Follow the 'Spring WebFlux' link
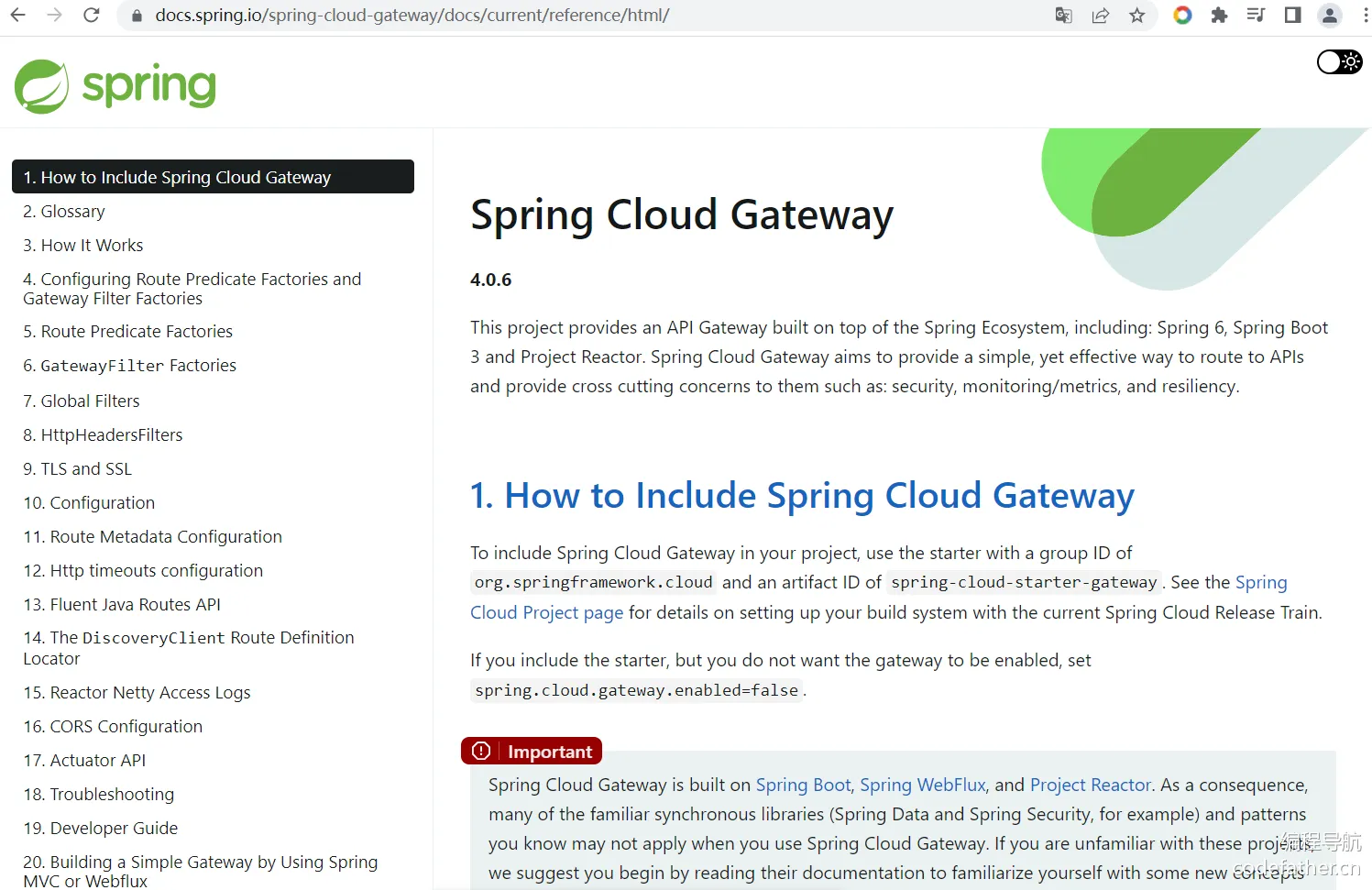 [923, 785]
